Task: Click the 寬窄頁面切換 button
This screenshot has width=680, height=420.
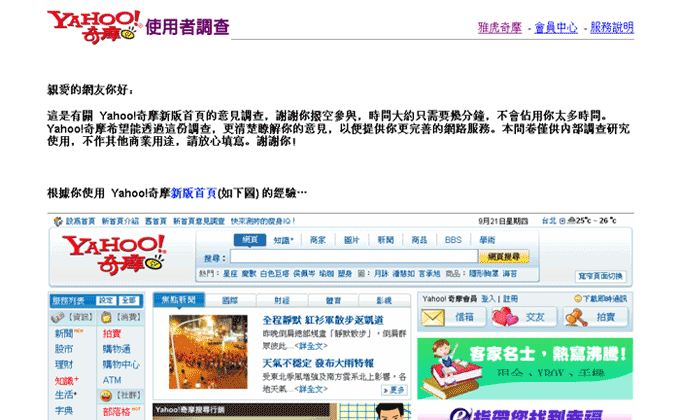Action: (x=601, y=276)
